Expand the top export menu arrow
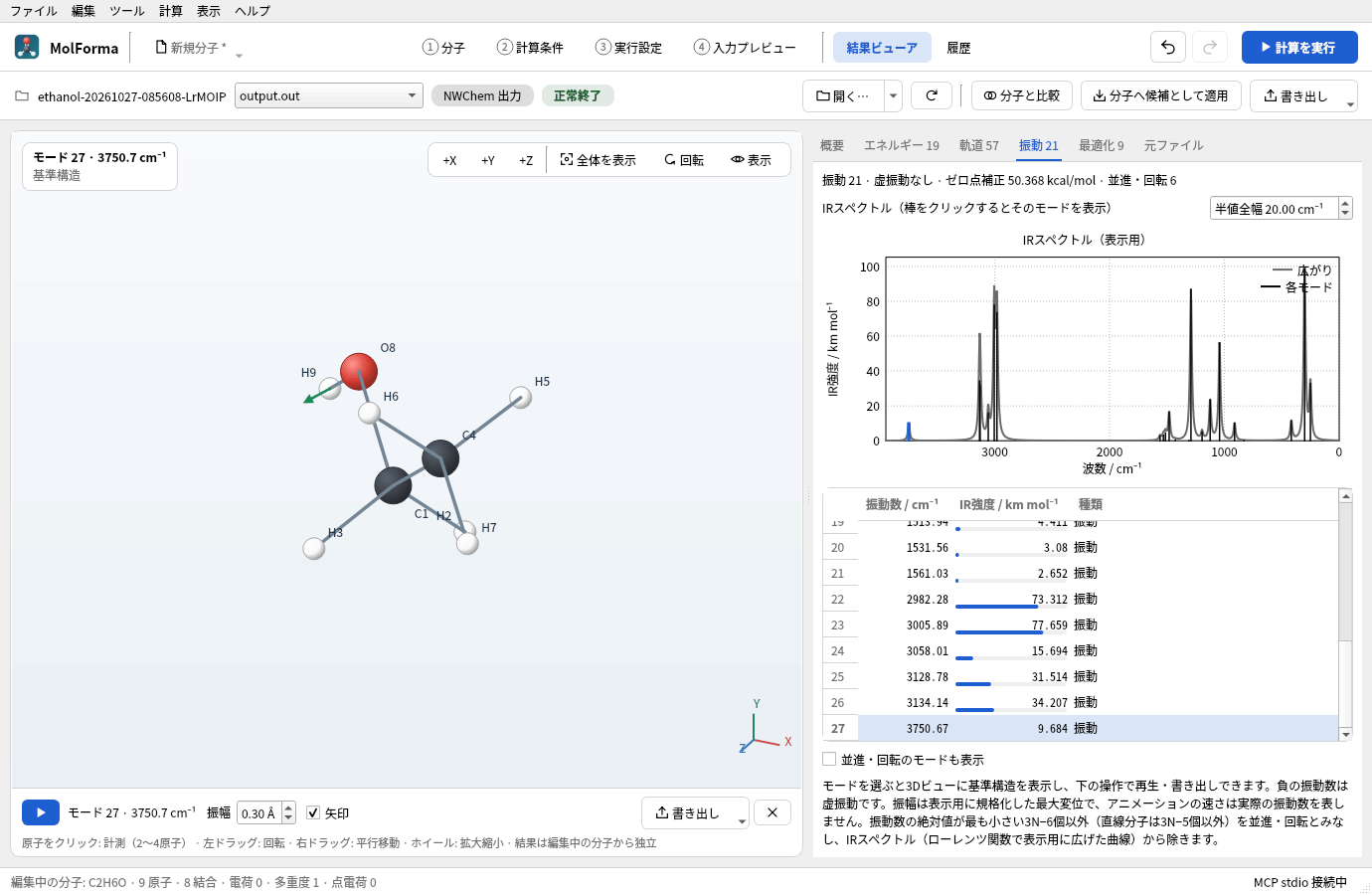1372x895 pixels. pyautogui.click(x=1350, y=102)
